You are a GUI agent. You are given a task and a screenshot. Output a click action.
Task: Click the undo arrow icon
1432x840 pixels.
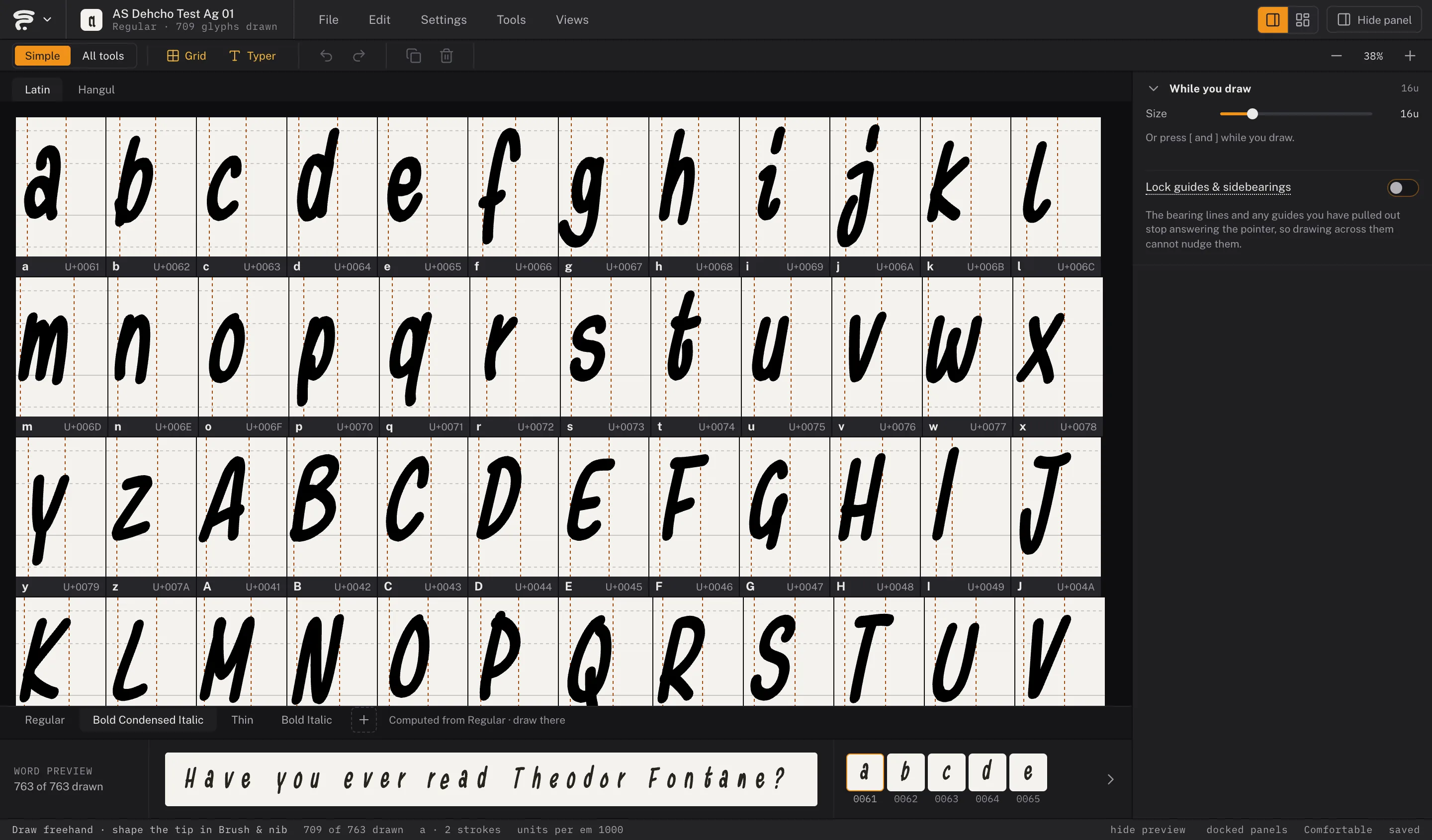[326, 56]
